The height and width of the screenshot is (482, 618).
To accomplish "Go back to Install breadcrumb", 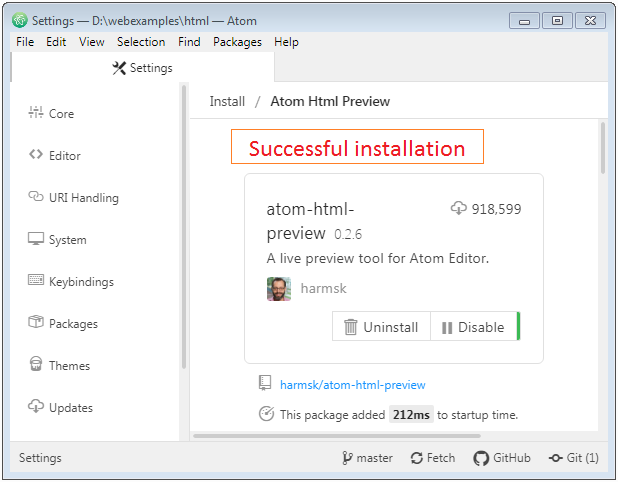I will coord(227,101).
